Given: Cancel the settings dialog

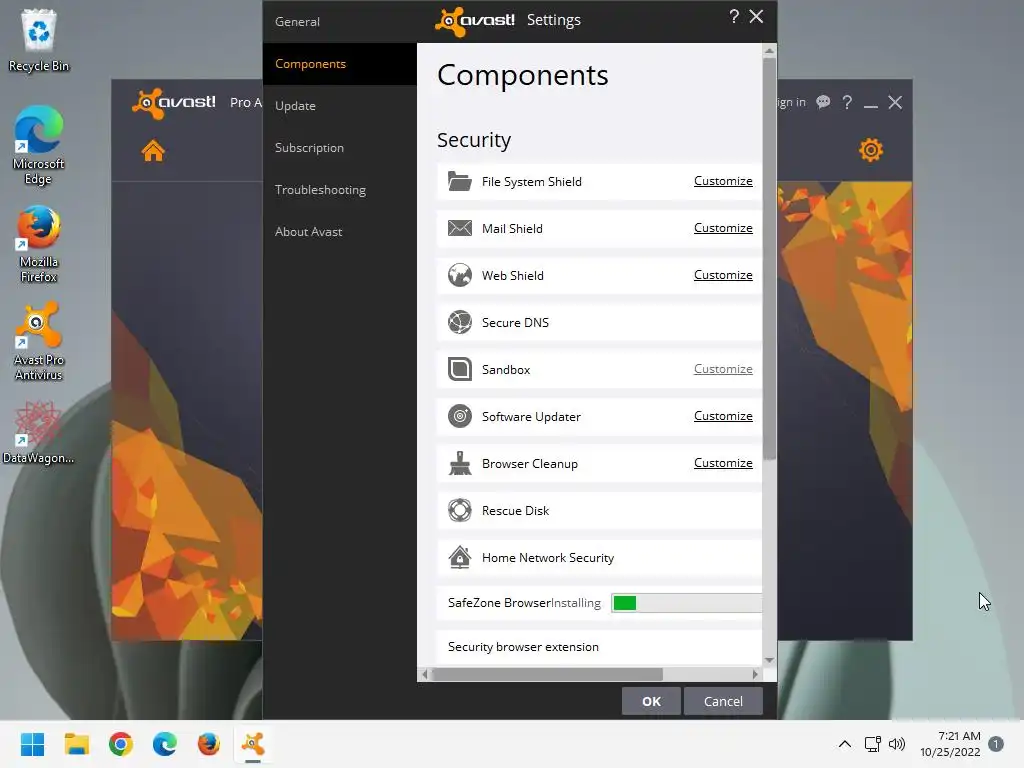Looking at the screenshot, I should (x=723, y=701).
